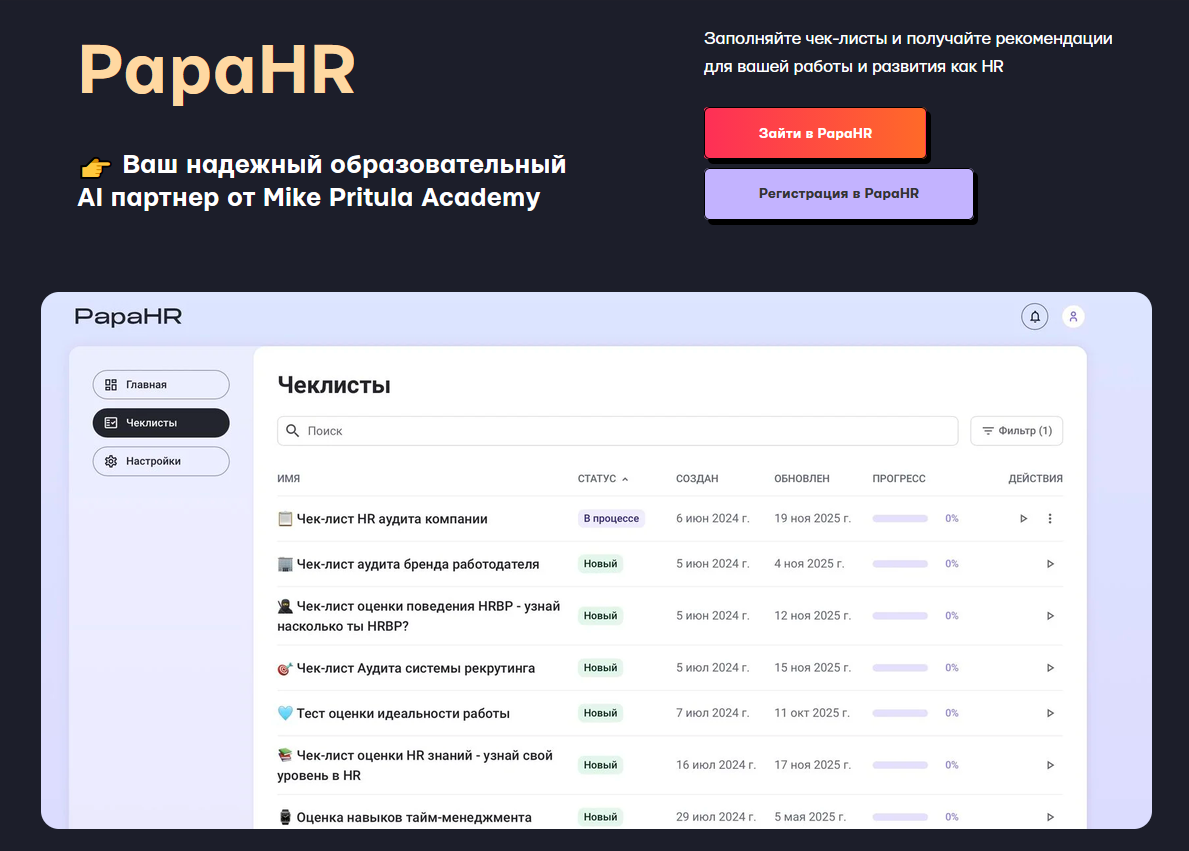Click the watch emoji beside тайм-менеджмента

point(285,817)
